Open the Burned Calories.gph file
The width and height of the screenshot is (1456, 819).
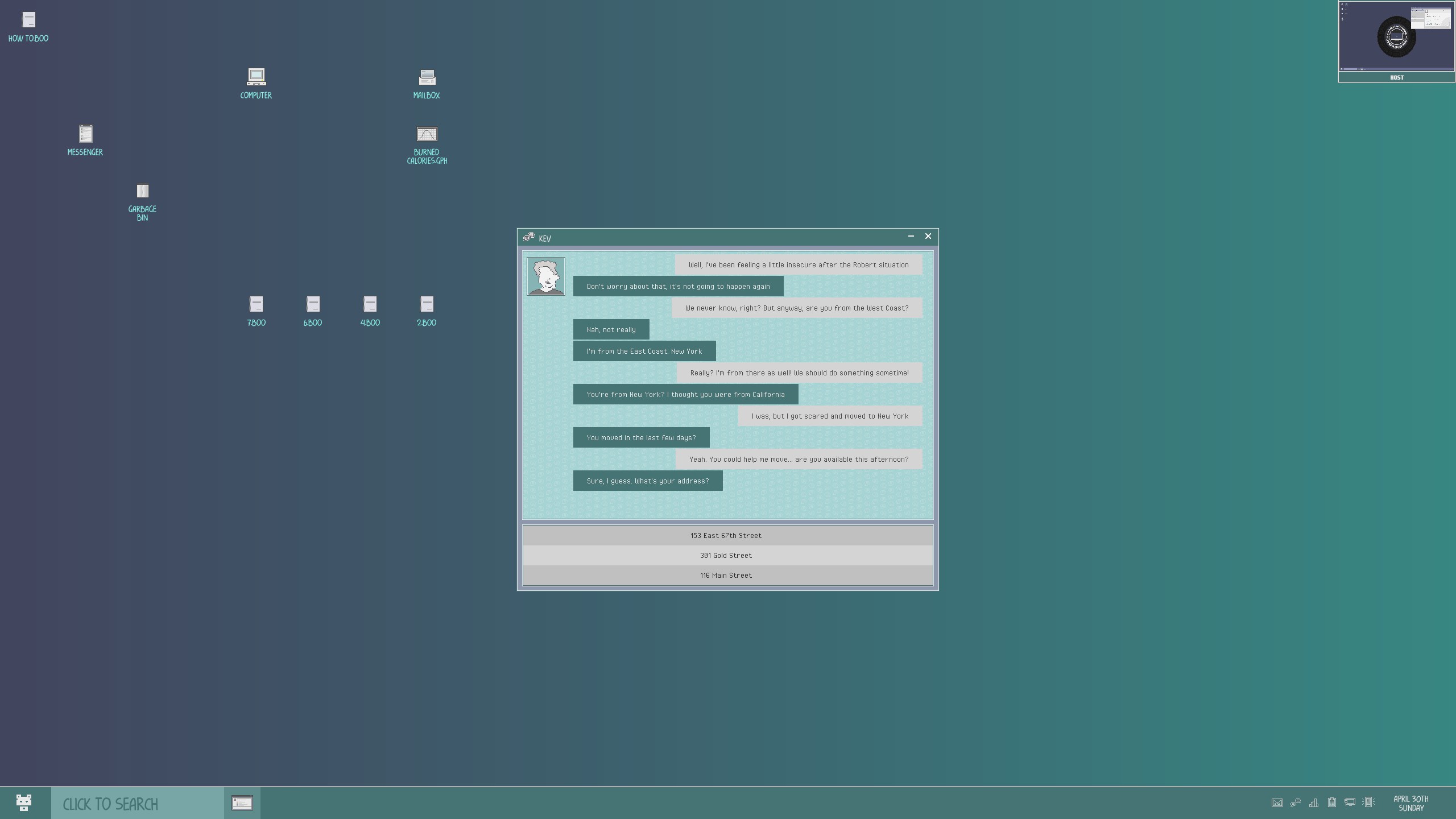click(x=427, y=134)
